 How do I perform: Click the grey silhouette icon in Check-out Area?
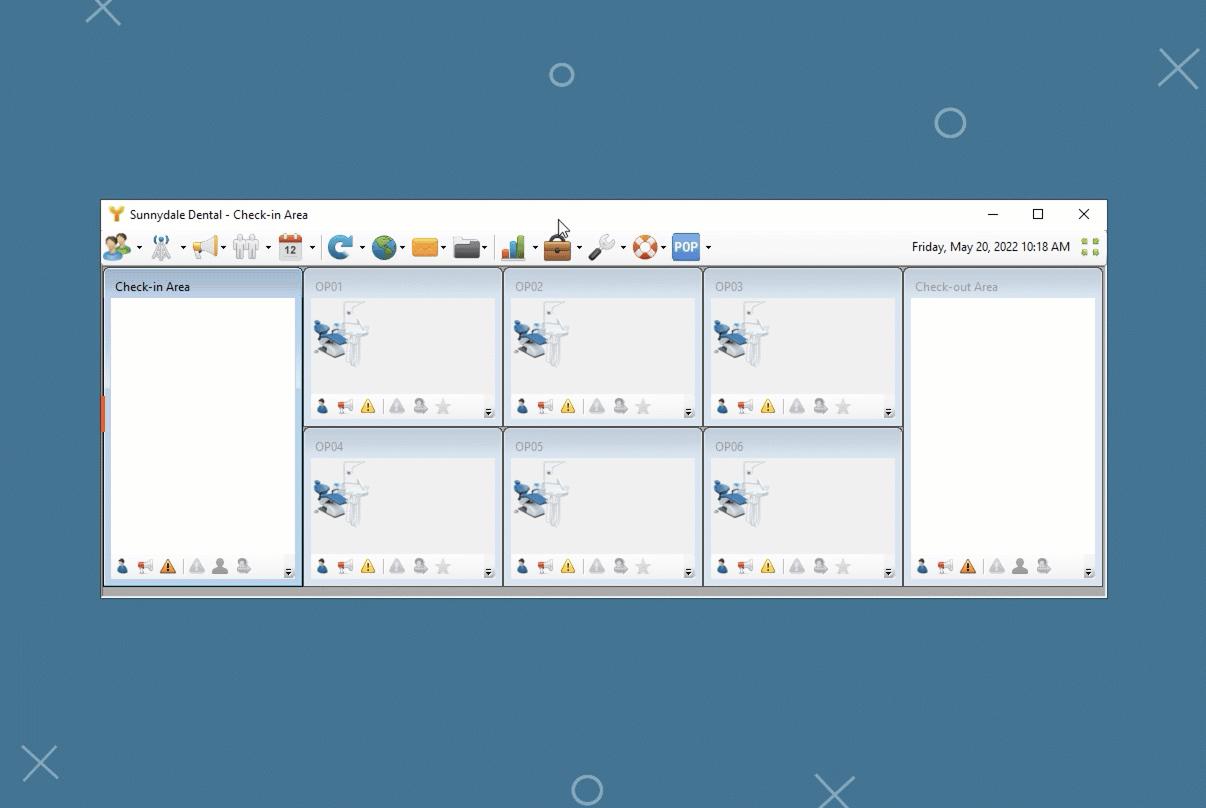[x=1020, y=566]
